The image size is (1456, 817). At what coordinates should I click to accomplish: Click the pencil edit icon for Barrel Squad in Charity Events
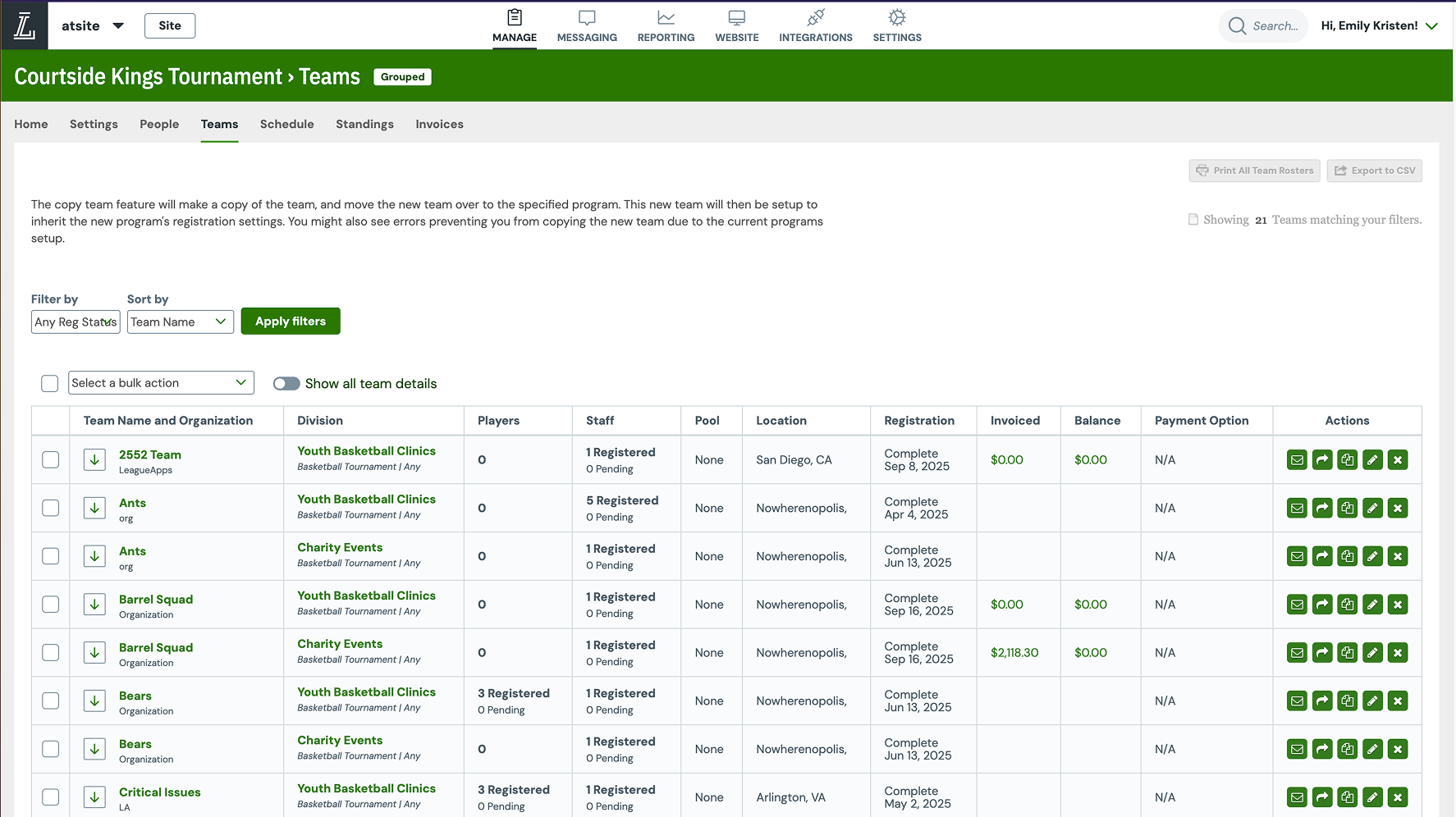(x=1372, y=653)
